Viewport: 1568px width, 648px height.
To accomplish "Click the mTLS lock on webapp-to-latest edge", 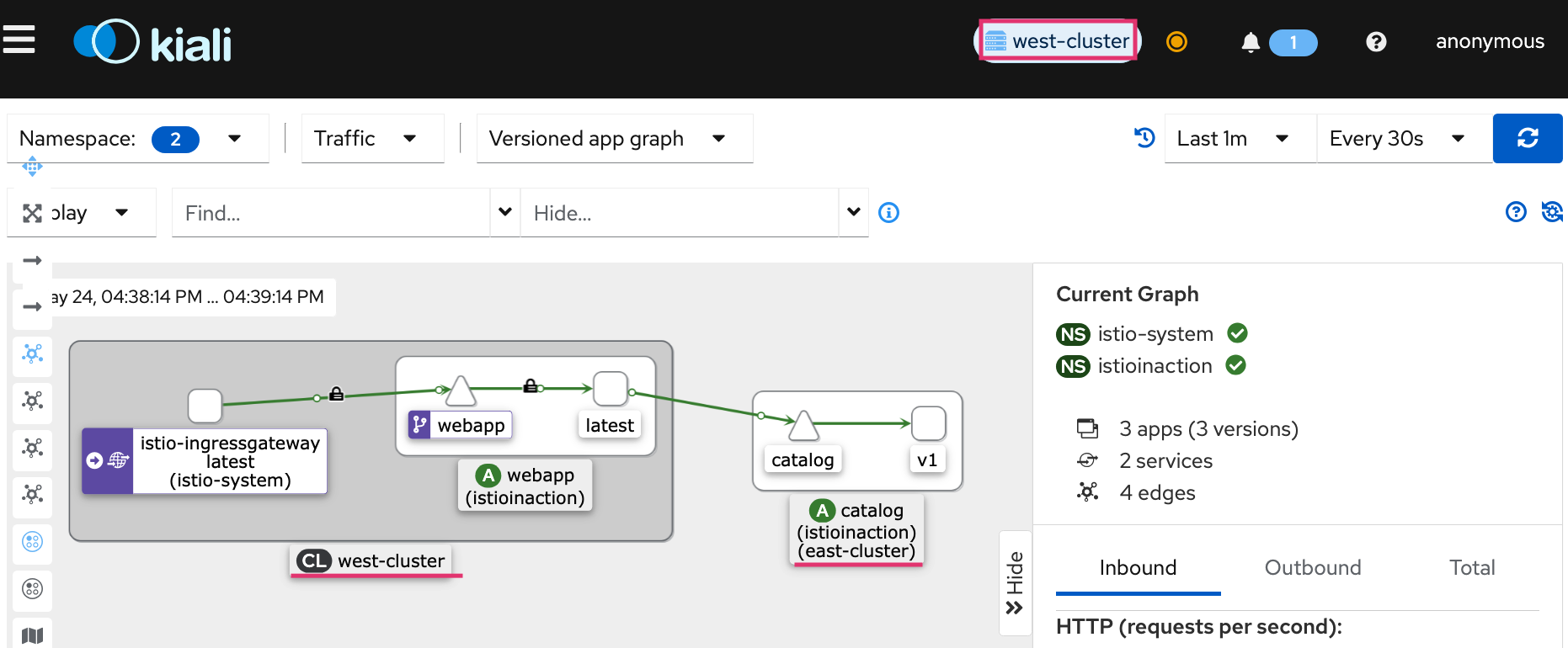I will point(531,385).
